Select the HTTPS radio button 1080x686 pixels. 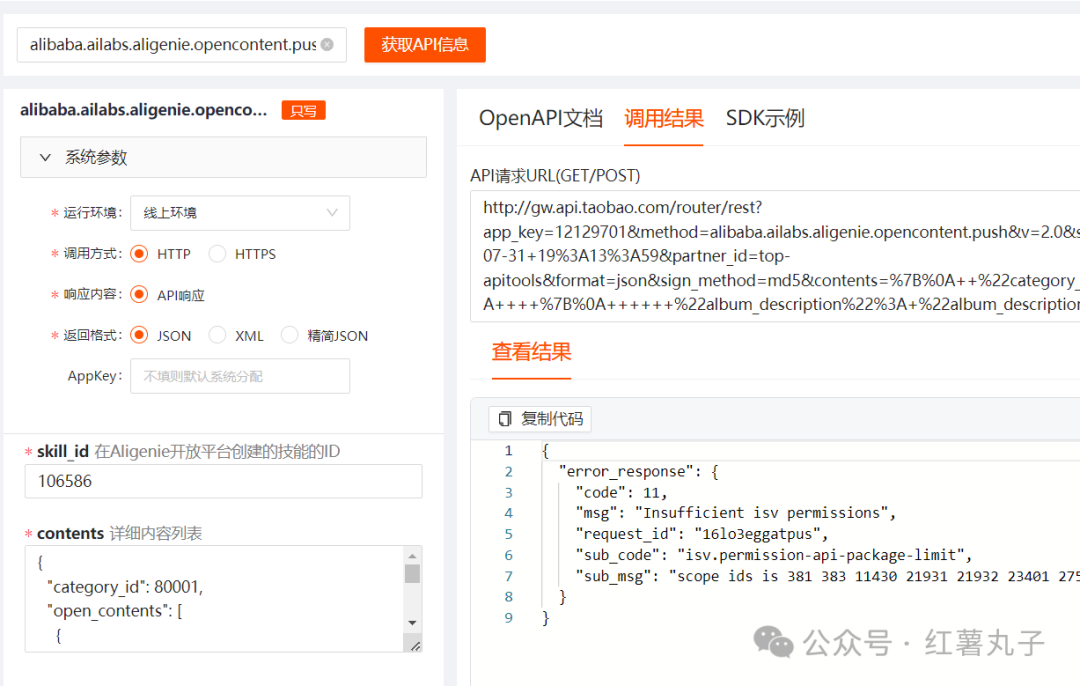(217, 253)
